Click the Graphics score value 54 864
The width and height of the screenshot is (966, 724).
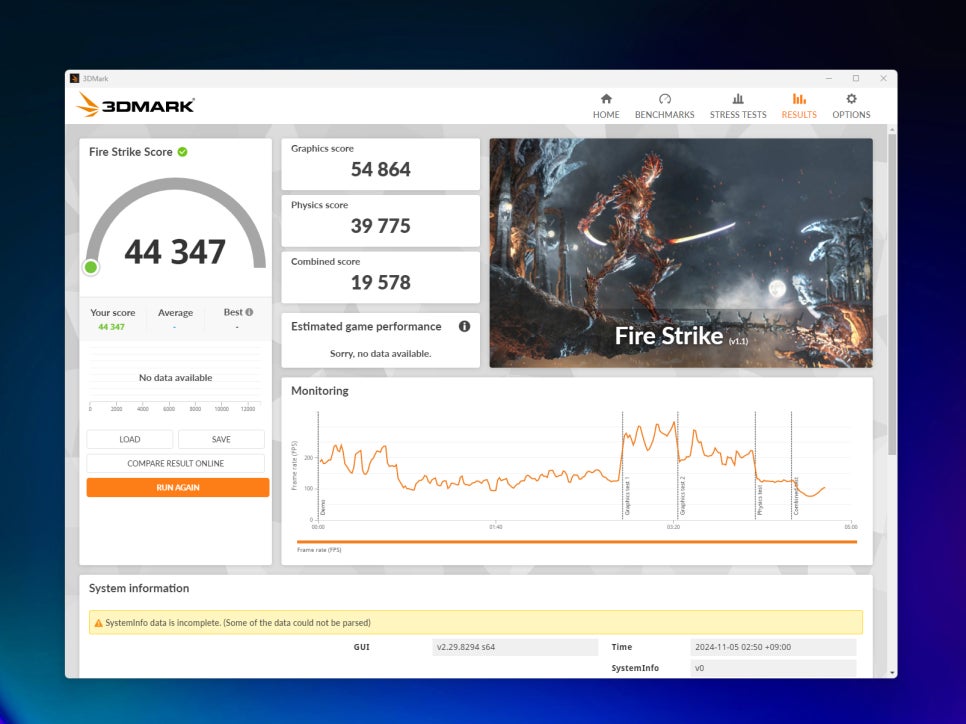[381, 169]
